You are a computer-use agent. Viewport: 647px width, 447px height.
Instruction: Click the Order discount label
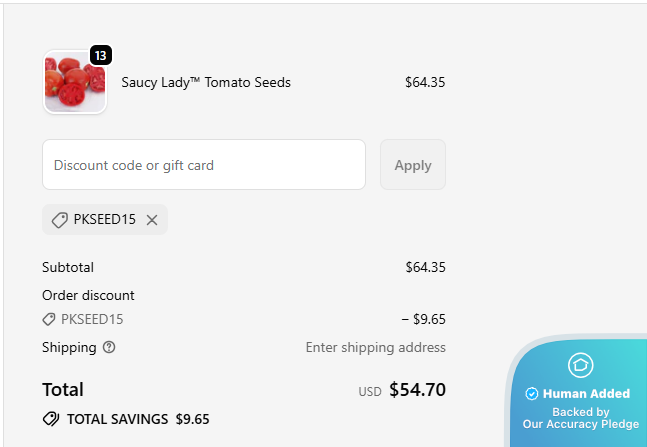click(x=88, y=296)
